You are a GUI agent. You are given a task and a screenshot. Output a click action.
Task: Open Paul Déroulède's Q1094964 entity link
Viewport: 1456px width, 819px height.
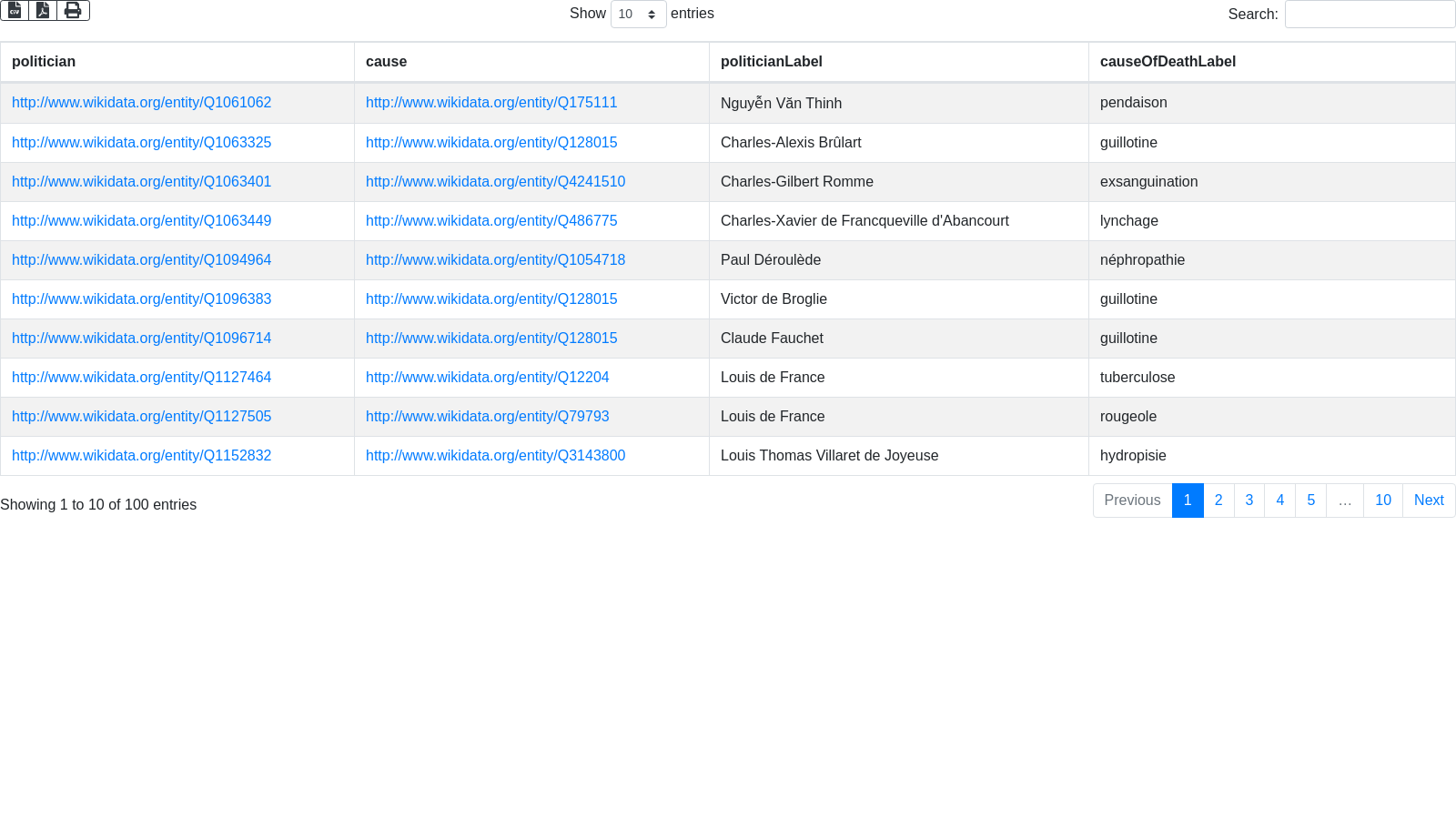coord(141,260)
